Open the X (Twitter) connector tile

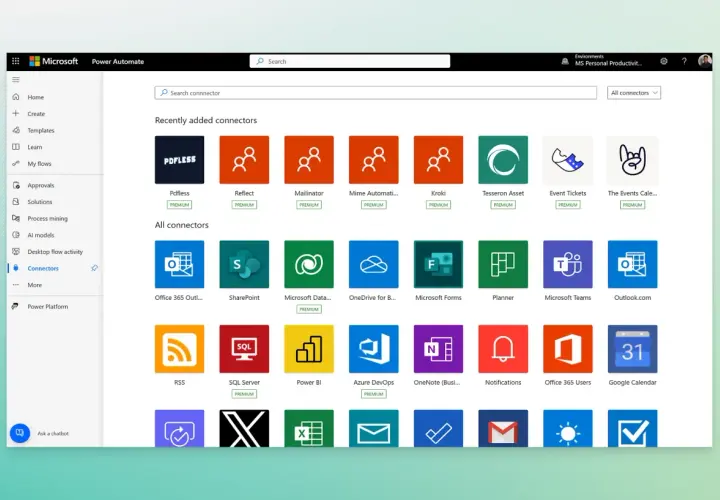244,428
